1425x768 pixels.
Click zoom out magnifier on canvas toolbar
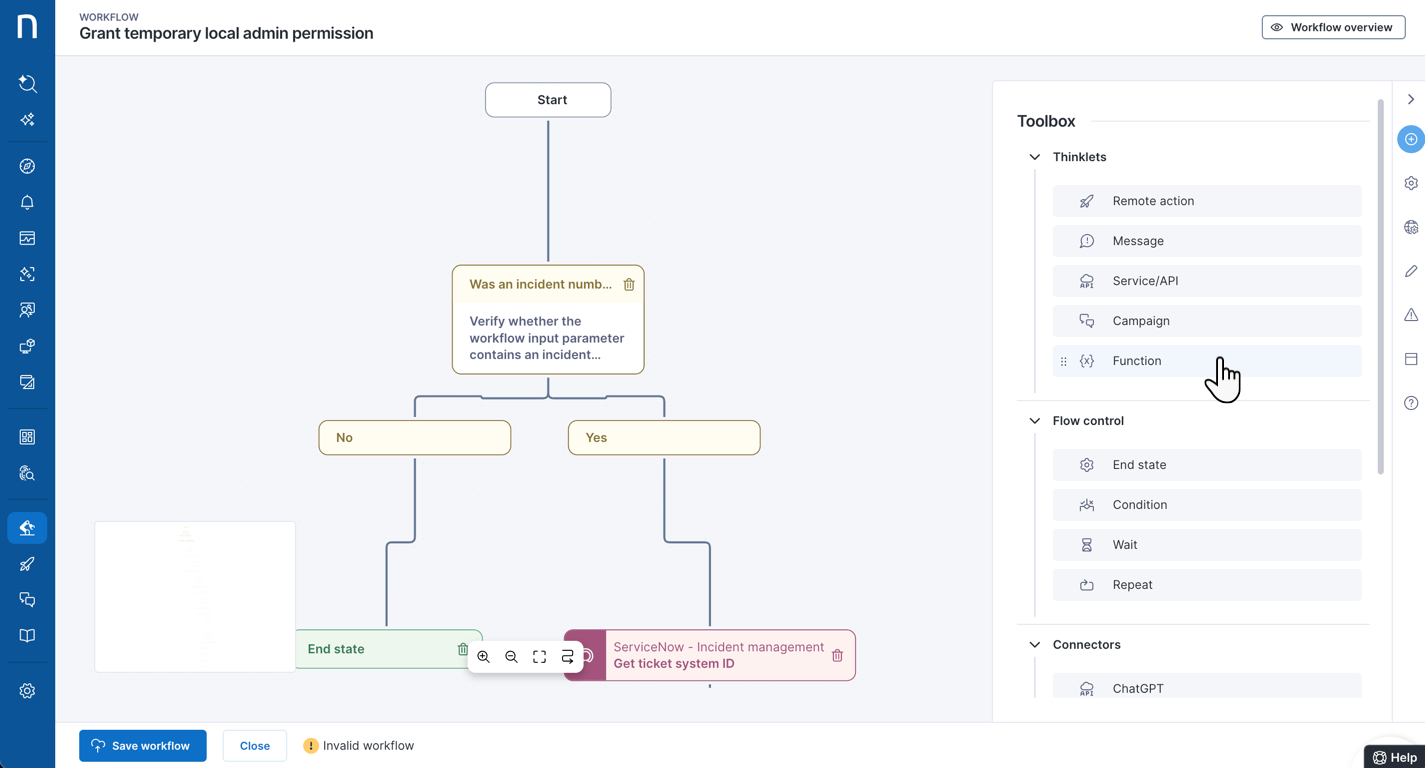click(x=511, y=657)
